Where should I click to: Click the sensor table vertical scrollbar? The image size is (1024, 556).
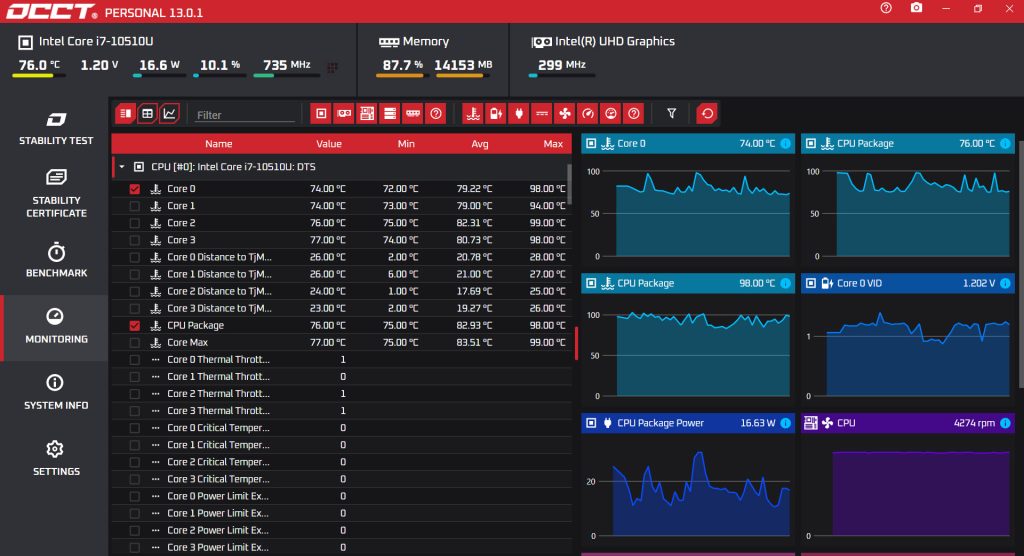coord(569,184)
